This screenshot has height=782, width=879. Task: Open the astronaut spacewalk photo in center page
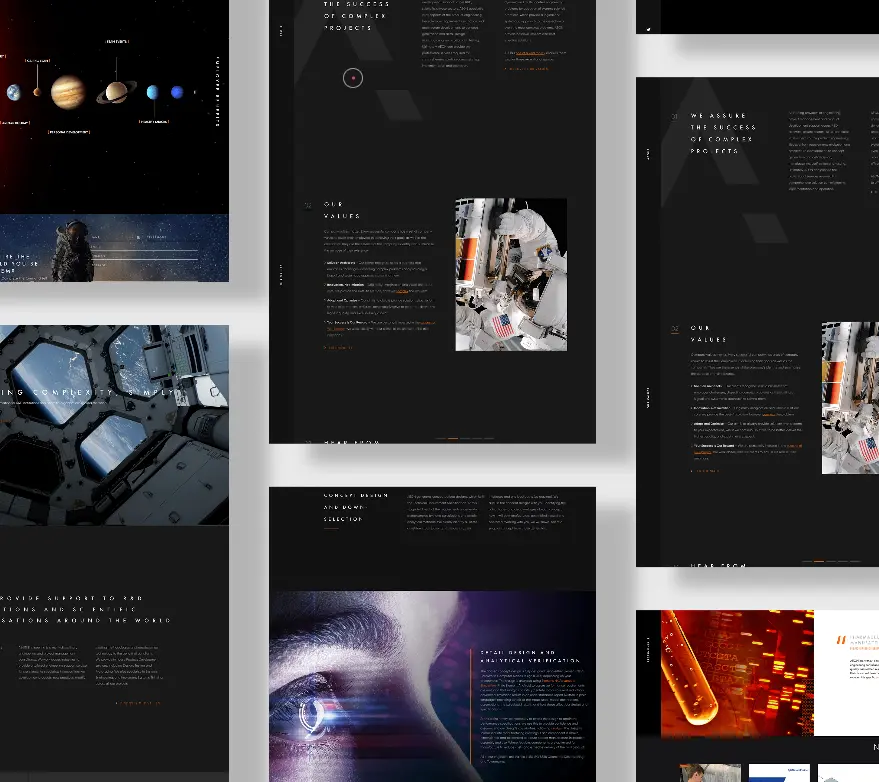click(510, 274)
